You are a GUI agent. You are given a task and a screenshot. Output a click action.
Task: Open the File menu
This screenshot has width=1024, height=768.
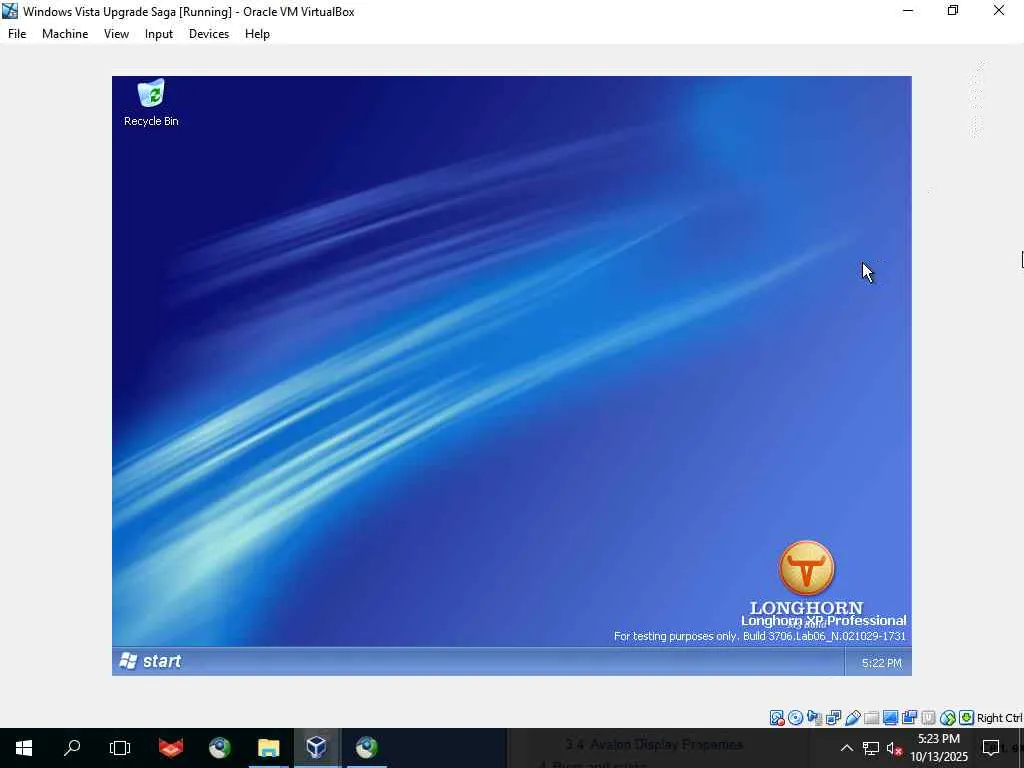pos(17,34)
